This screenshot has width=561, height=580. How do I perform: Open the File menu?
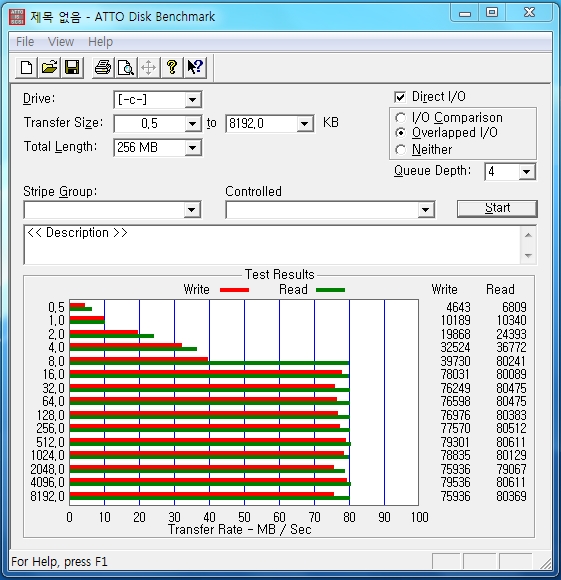click(x=25, y=42)
